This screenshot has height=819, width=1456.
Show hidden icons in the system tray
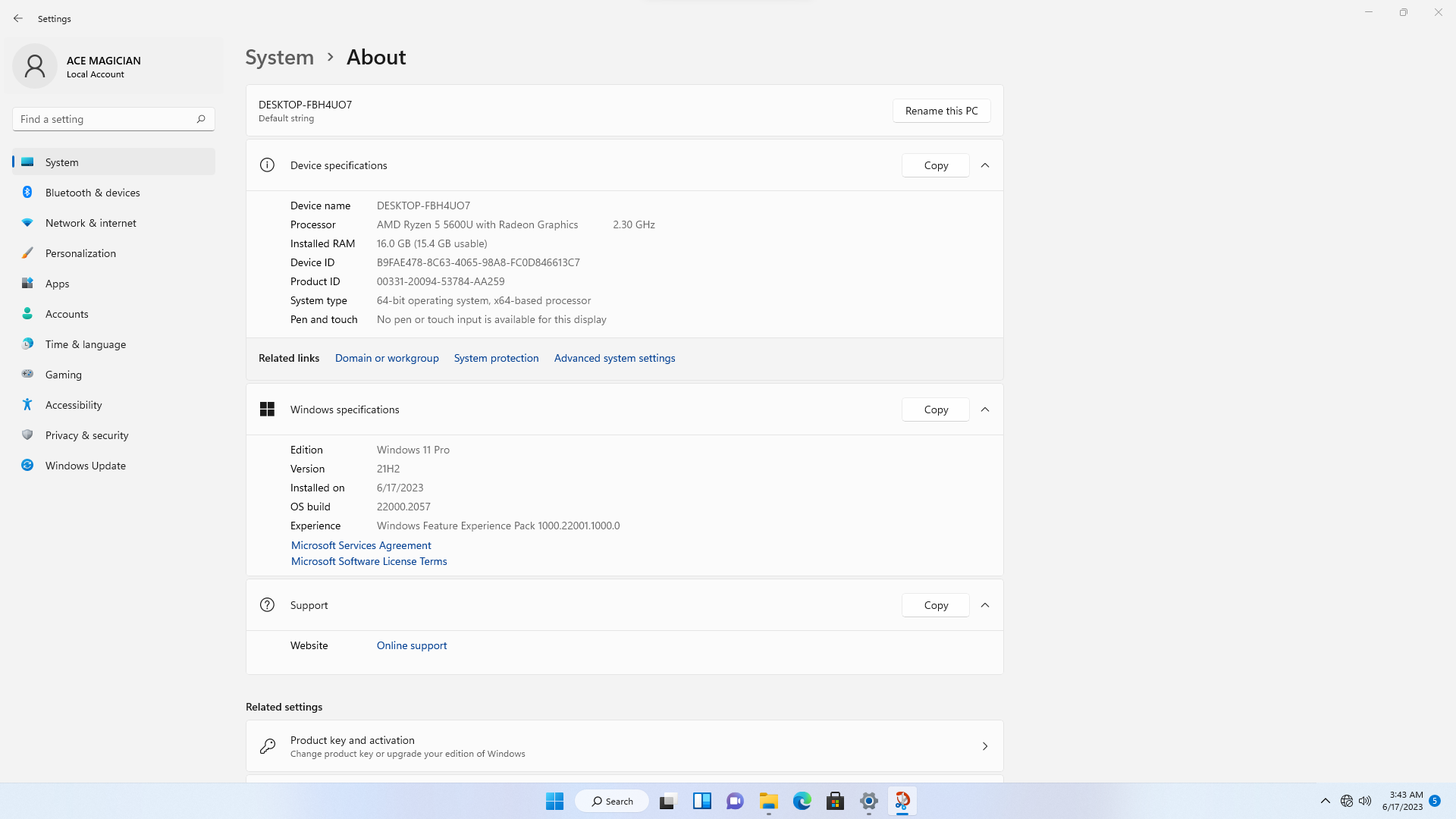pos(1326,801)
